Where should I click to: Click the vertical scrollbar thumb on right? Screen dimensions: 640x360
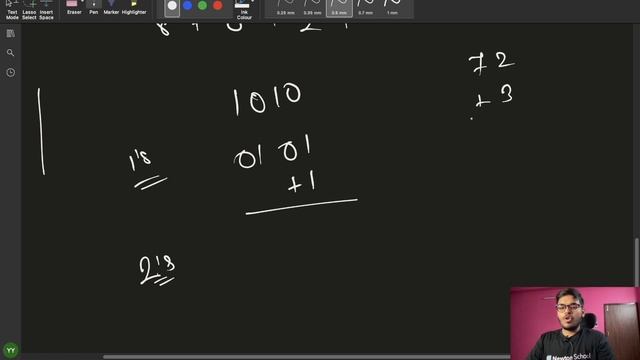click(637, 261)
